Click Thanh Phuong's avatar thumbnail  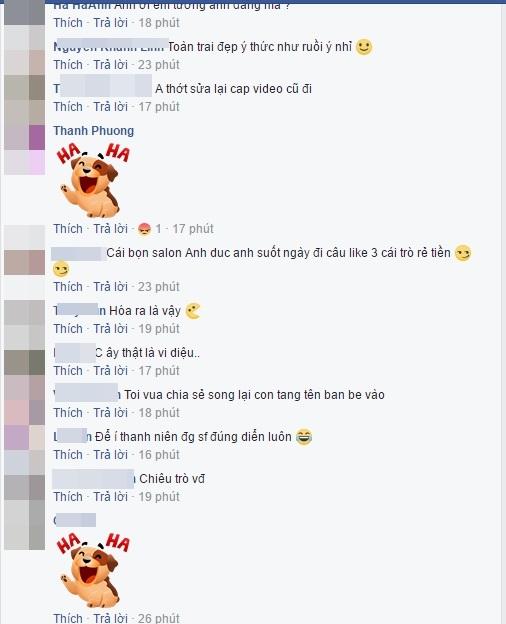coord(25,149)
